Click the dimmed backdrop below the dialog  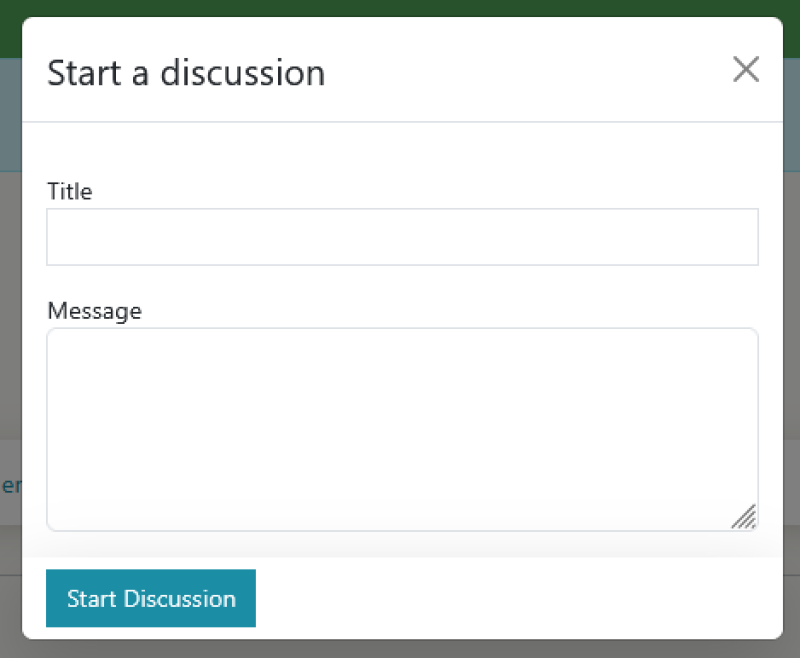click(400, 649)
